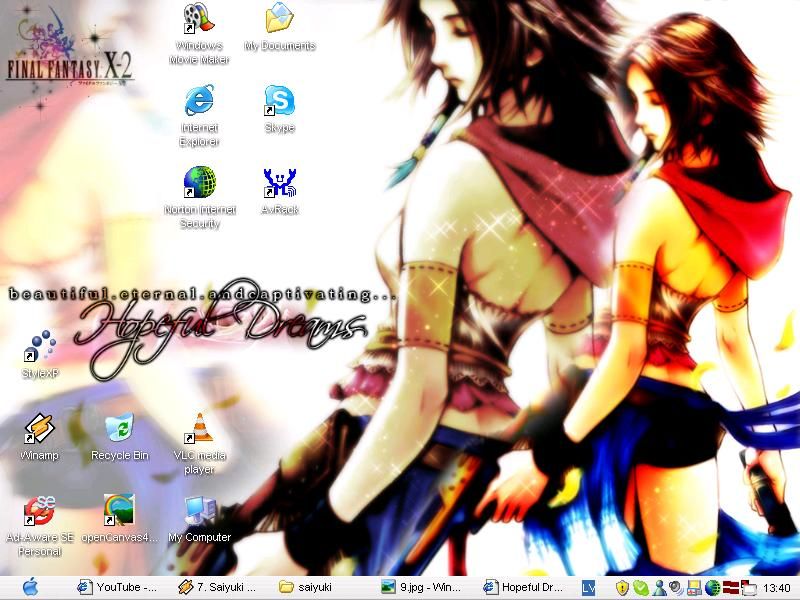The height and width of the screenshot is (600, 800).
Task: Select the VLC media player shortcut
Action: (x=199, y=443)
